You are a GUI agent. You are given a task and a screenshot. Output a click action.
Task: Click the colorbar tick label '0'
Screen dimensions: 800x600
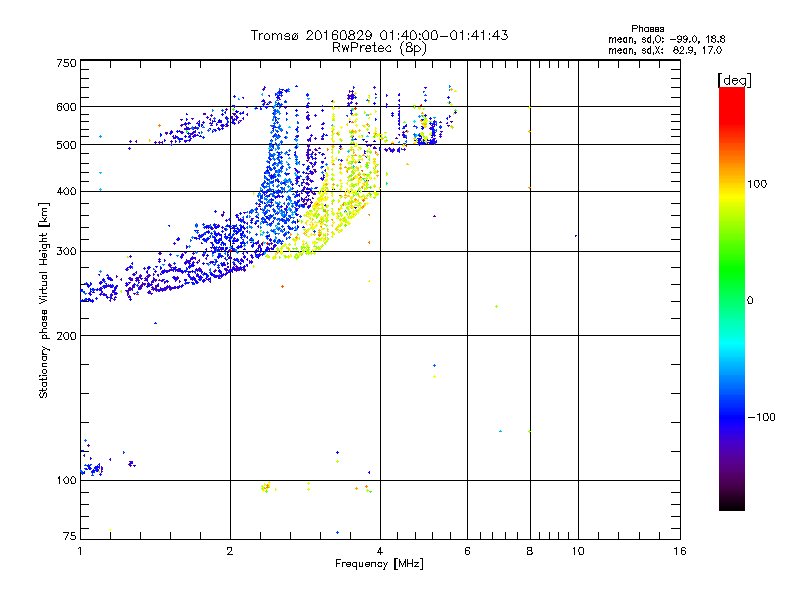750,301
